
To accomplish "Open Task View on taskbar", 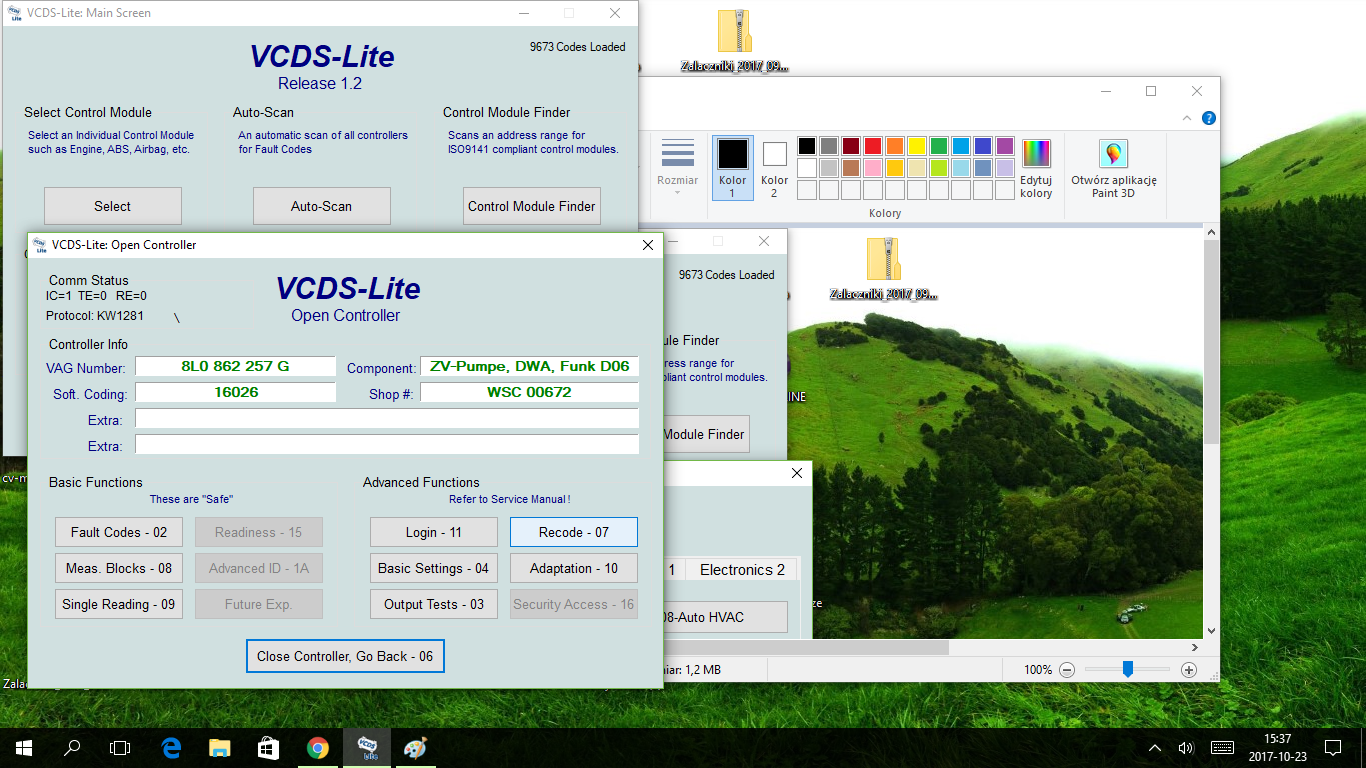I will click(120, 747).
